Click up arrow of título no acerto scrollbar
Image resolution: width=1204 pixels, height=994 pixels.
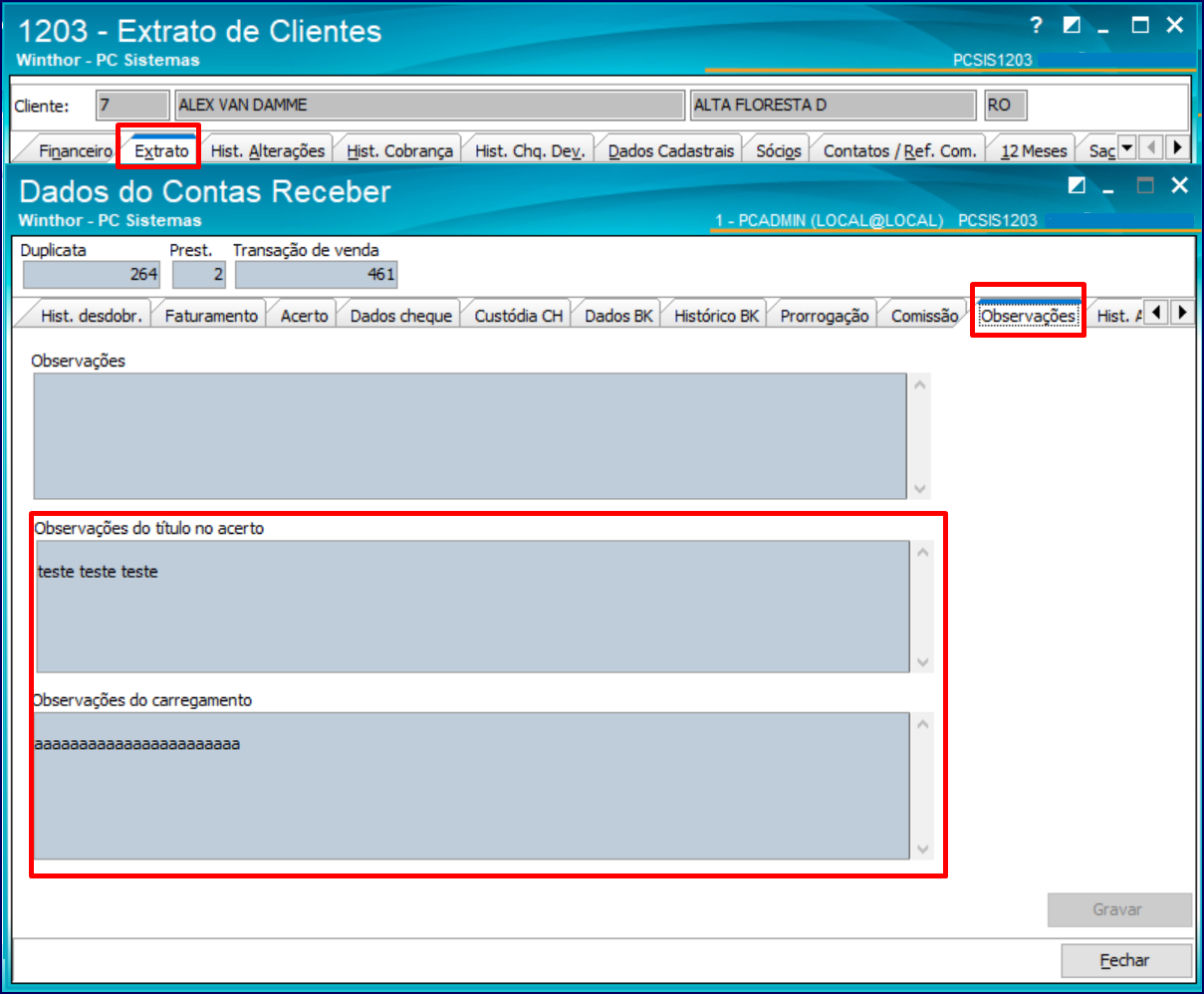[x=923, y=552]
